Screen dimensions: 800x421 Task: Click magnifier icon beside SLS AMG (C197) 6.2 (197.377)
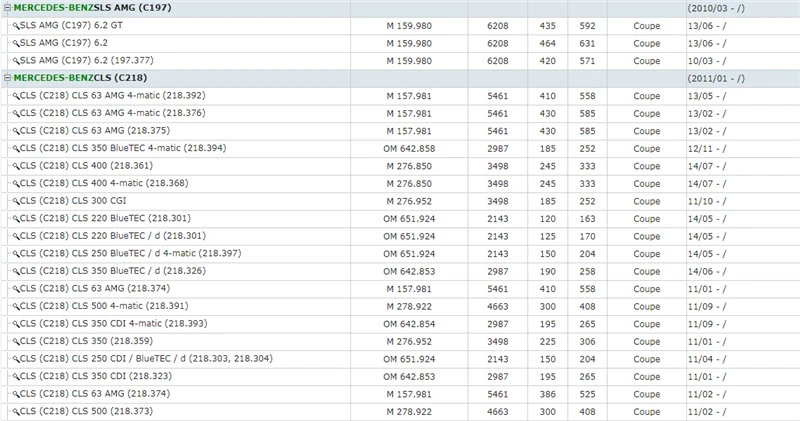pyautogui.click(x=16, y=61)
